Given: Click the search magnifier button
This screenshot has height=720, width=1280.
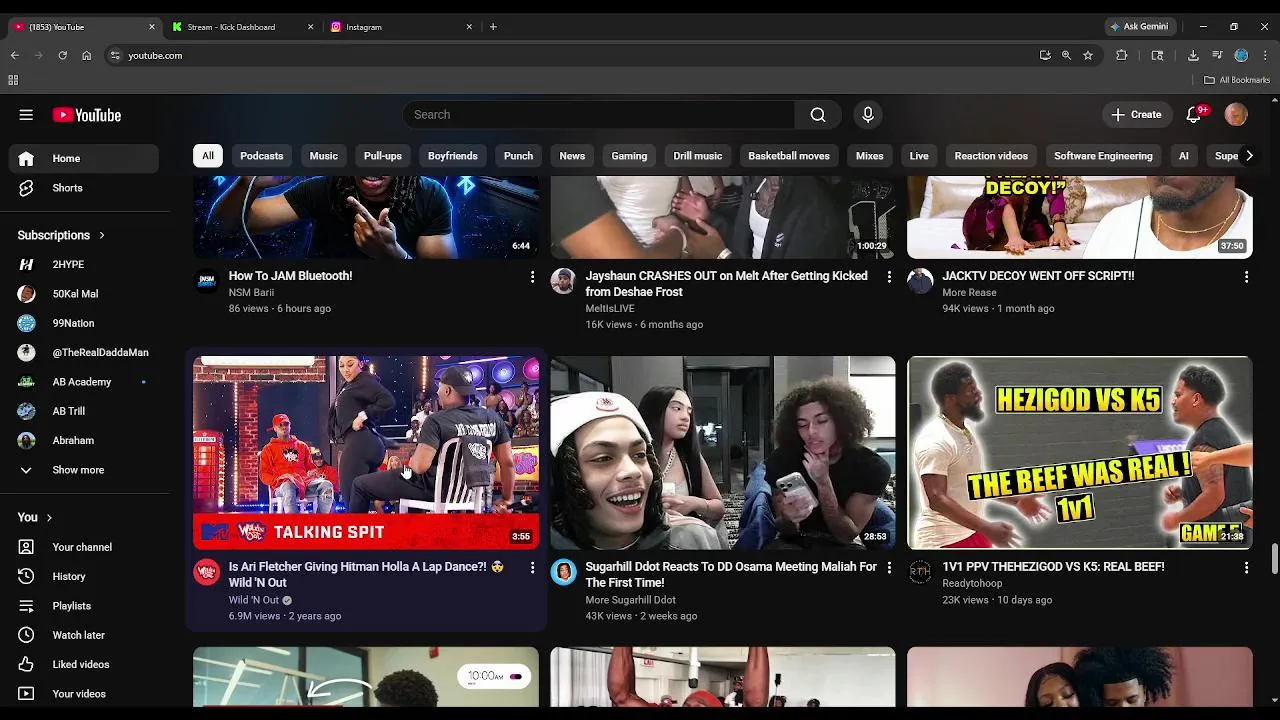Looking at the screenshot, I should (x=818, y=115).
